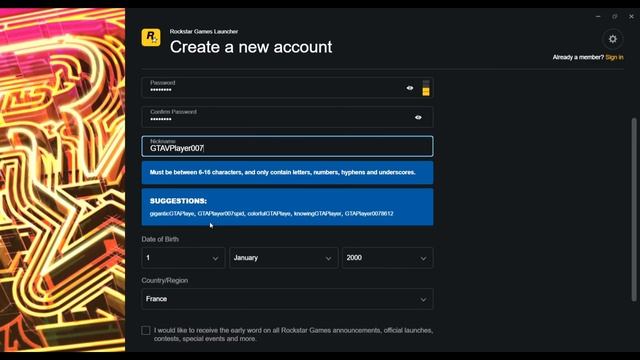Select the last GTAPlayer007 number suggestion

(369, 213)
